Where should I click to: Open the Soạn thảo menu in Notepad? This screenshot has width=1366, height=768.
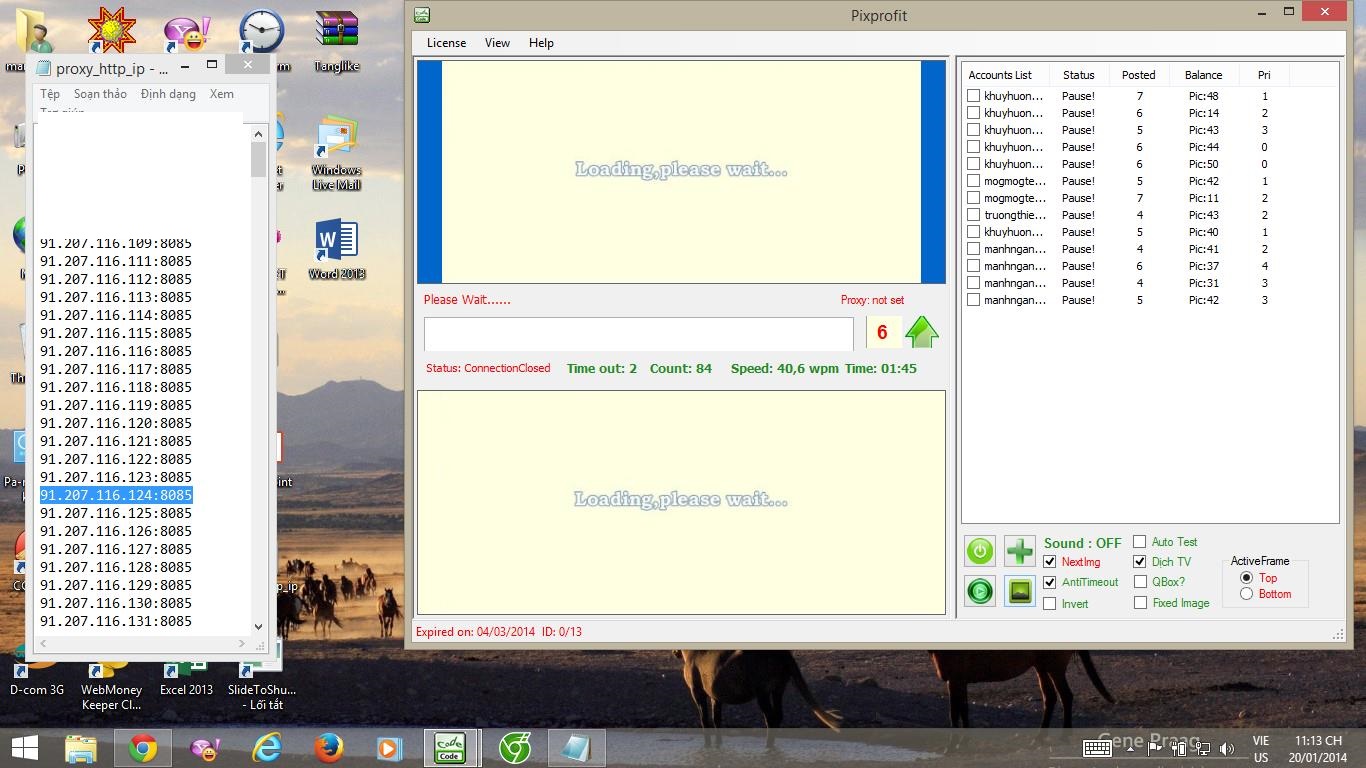100,94
